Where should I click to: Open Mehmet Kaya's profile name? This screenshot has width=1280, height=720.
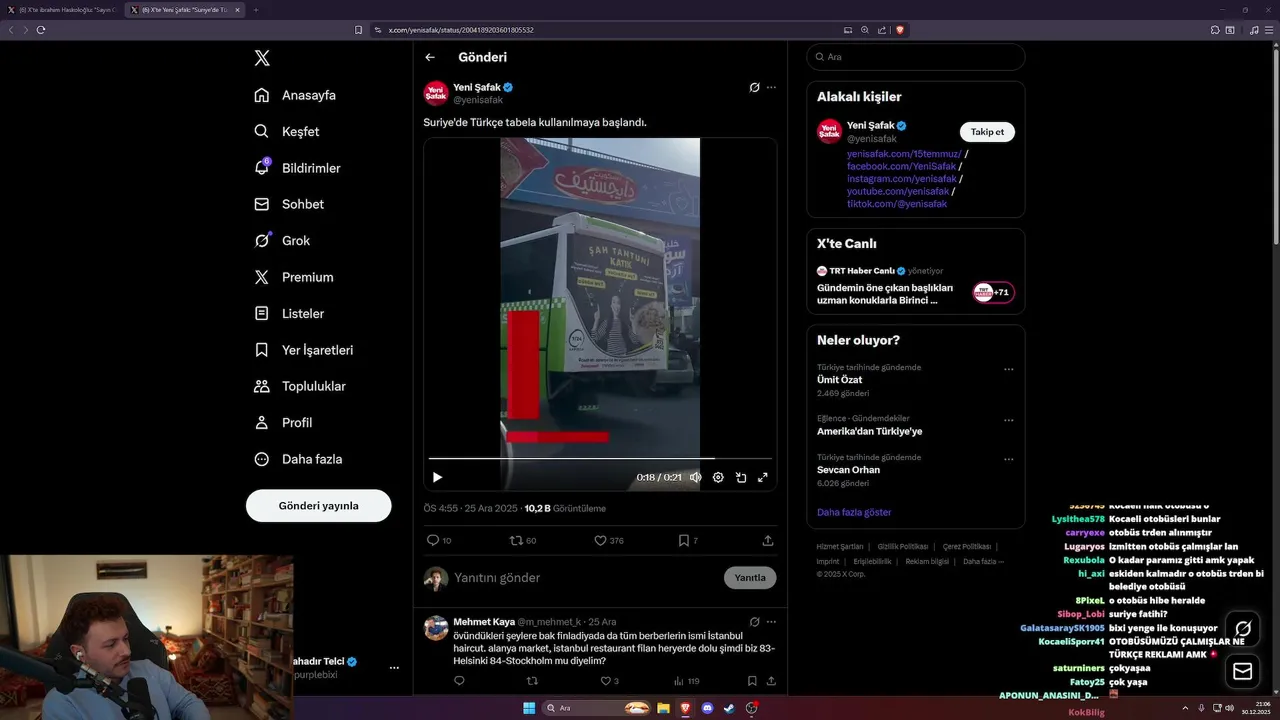coord(484,622)
